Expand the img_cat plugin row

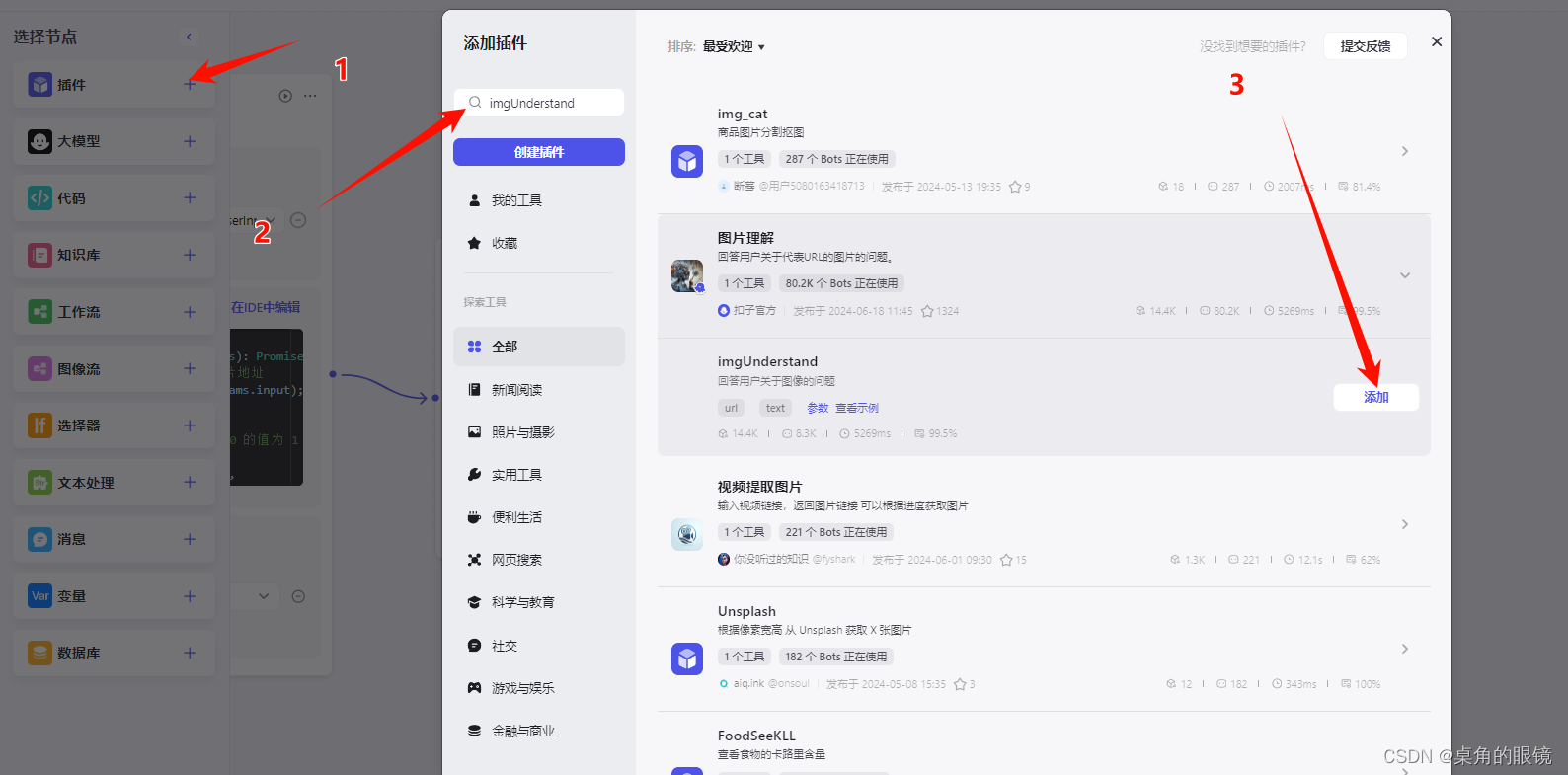[x=1404, y=151]
